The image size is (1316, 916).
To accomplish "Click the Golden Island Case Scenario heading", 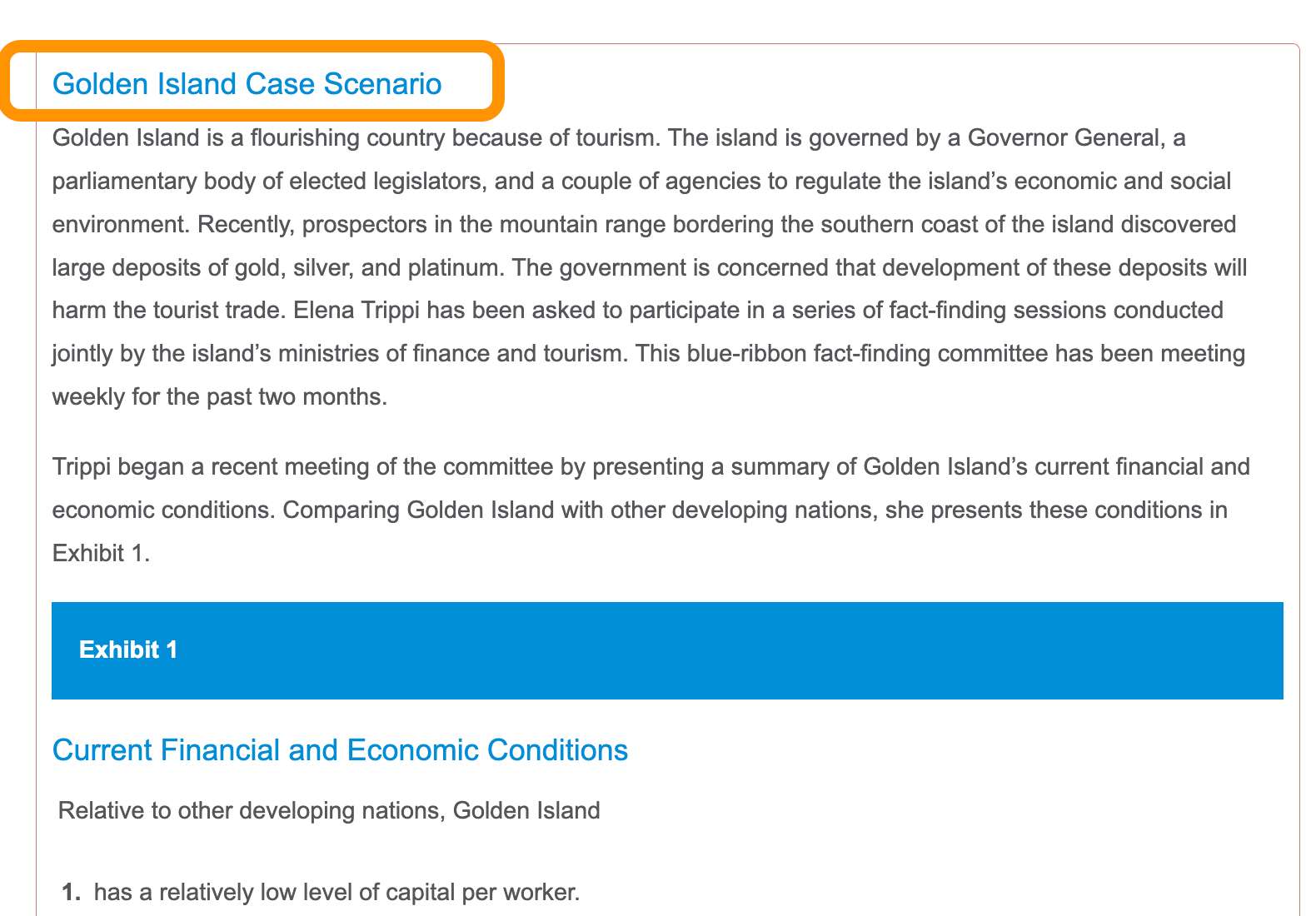I will click(247, 84).
